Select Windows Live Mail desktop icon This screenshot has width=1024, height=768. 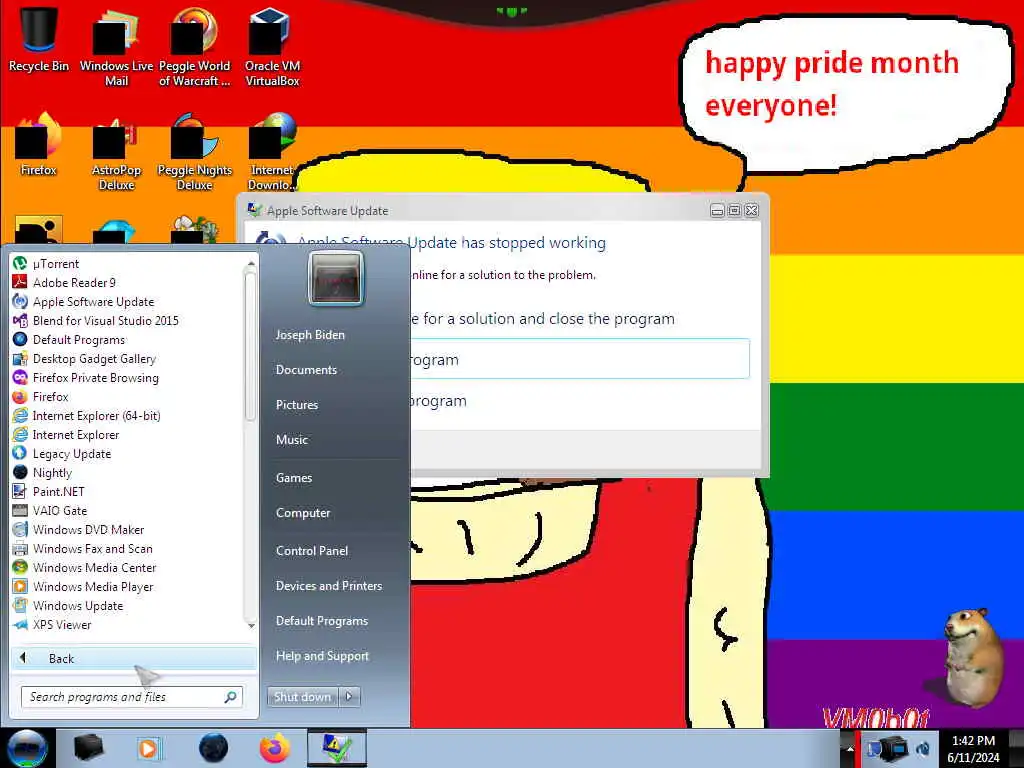116,46
